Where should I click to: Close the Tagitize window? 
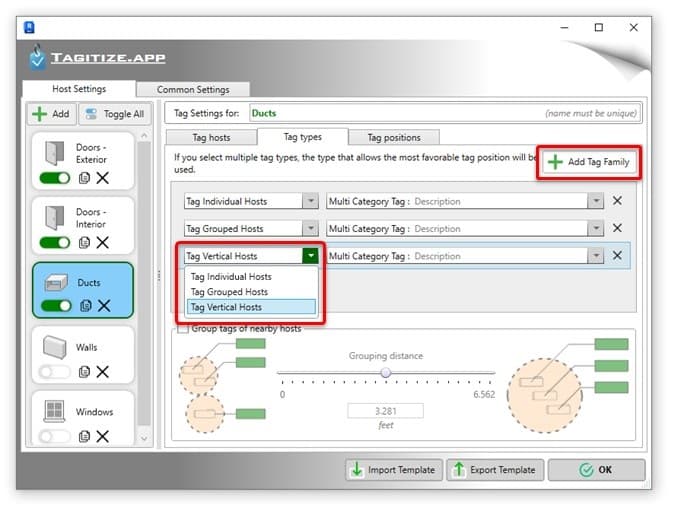point(634,28)
